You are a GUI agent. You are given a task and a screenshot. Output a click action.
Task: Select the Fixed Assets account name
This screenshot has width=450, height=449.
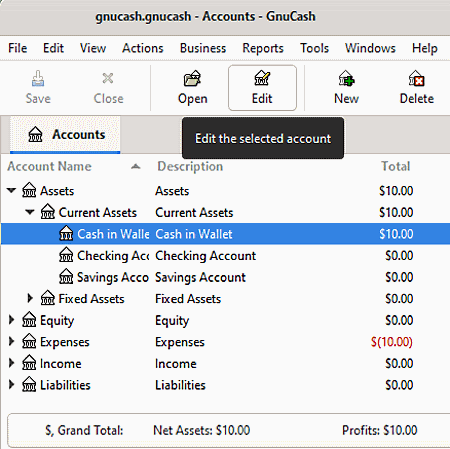(91, 299)
